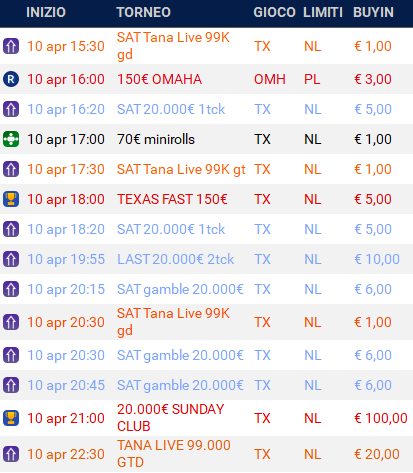Click the GIOCO column header
Viewport: 413px width, 473px height.
[274, 13]
